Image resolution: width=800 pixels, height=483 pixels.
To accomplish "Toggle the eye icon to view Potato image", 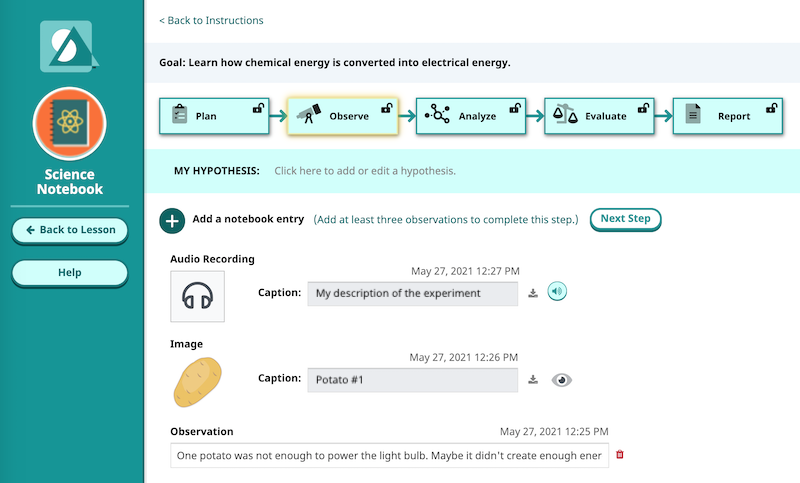I will pos(562,380).
